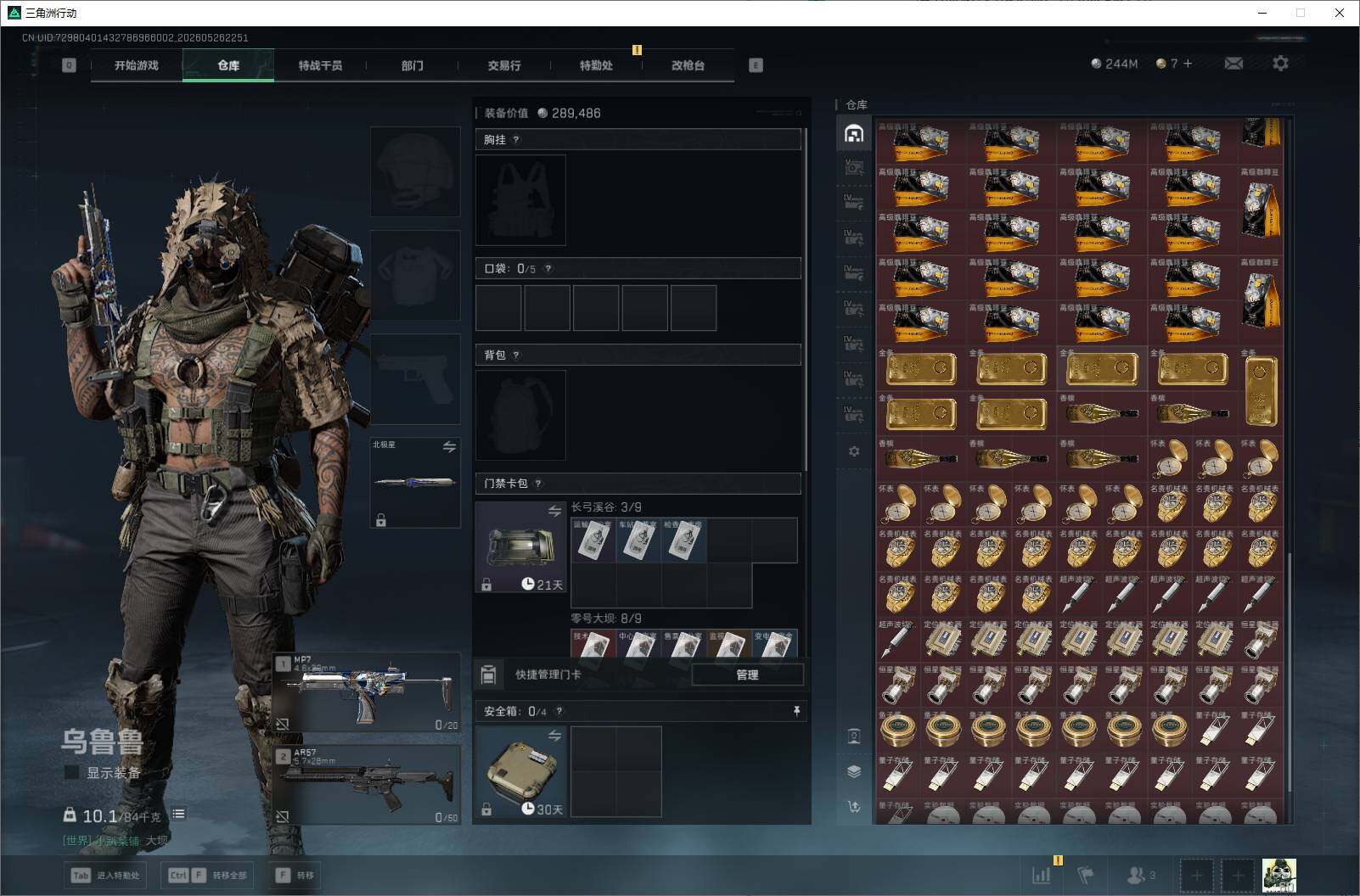Click the 转移全部 button
1360x896 pixels.
[209, 875]
